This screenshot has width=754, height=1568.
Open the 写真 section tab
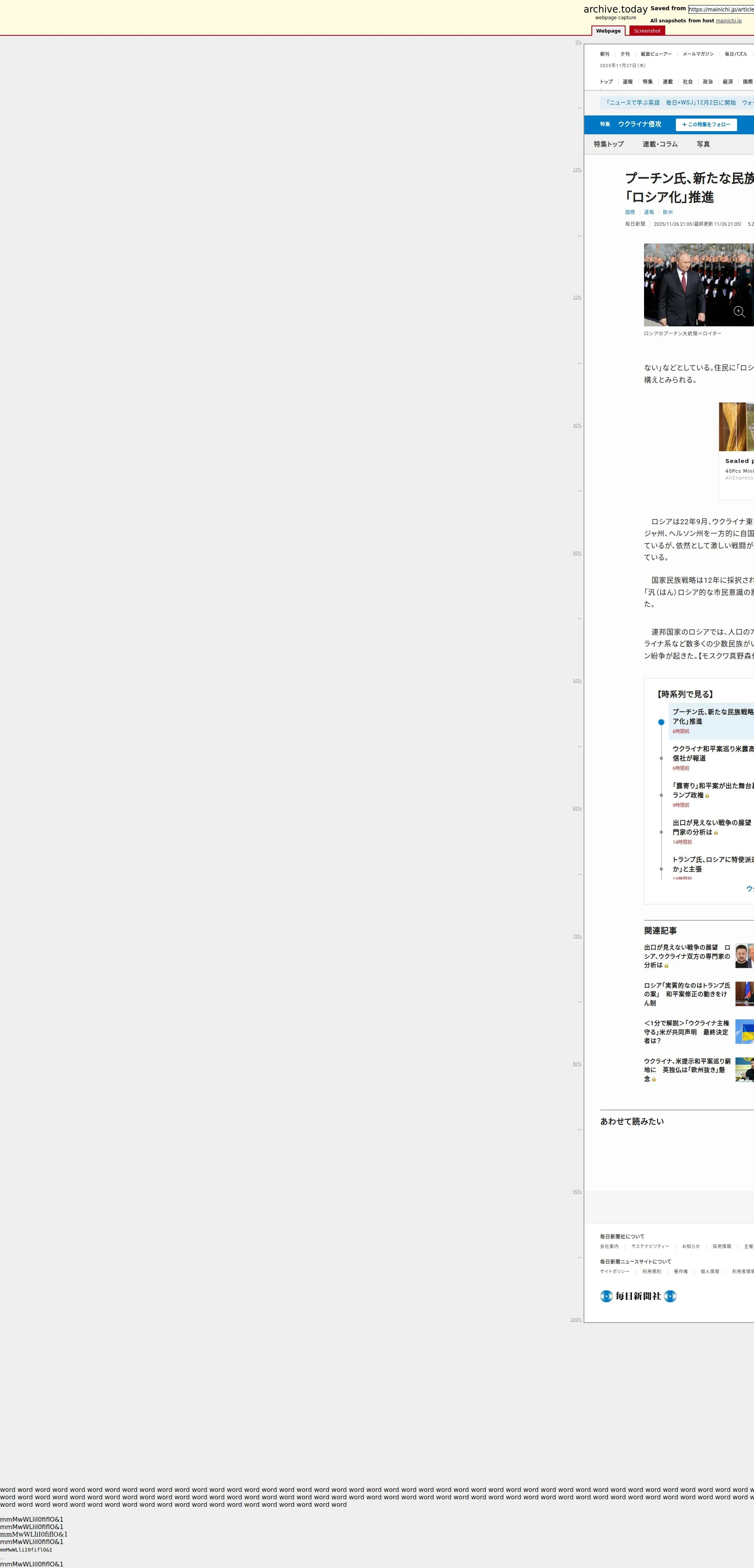(x=703, y=144)
